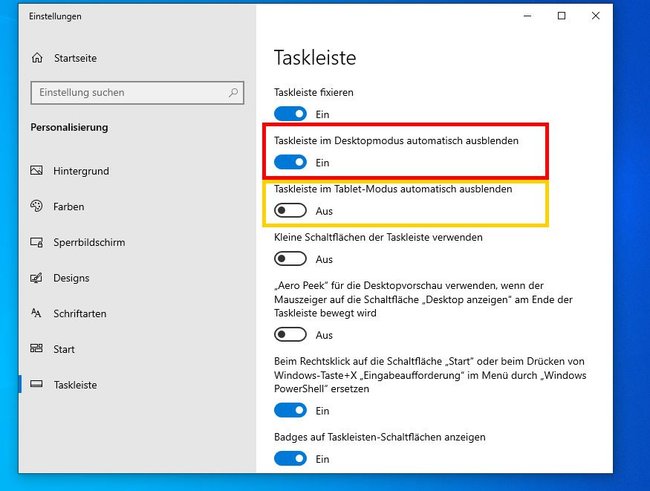650x491 pixels.
Task: Click the 'Taskleiste fixieren' label
Action: pos(314,92)
